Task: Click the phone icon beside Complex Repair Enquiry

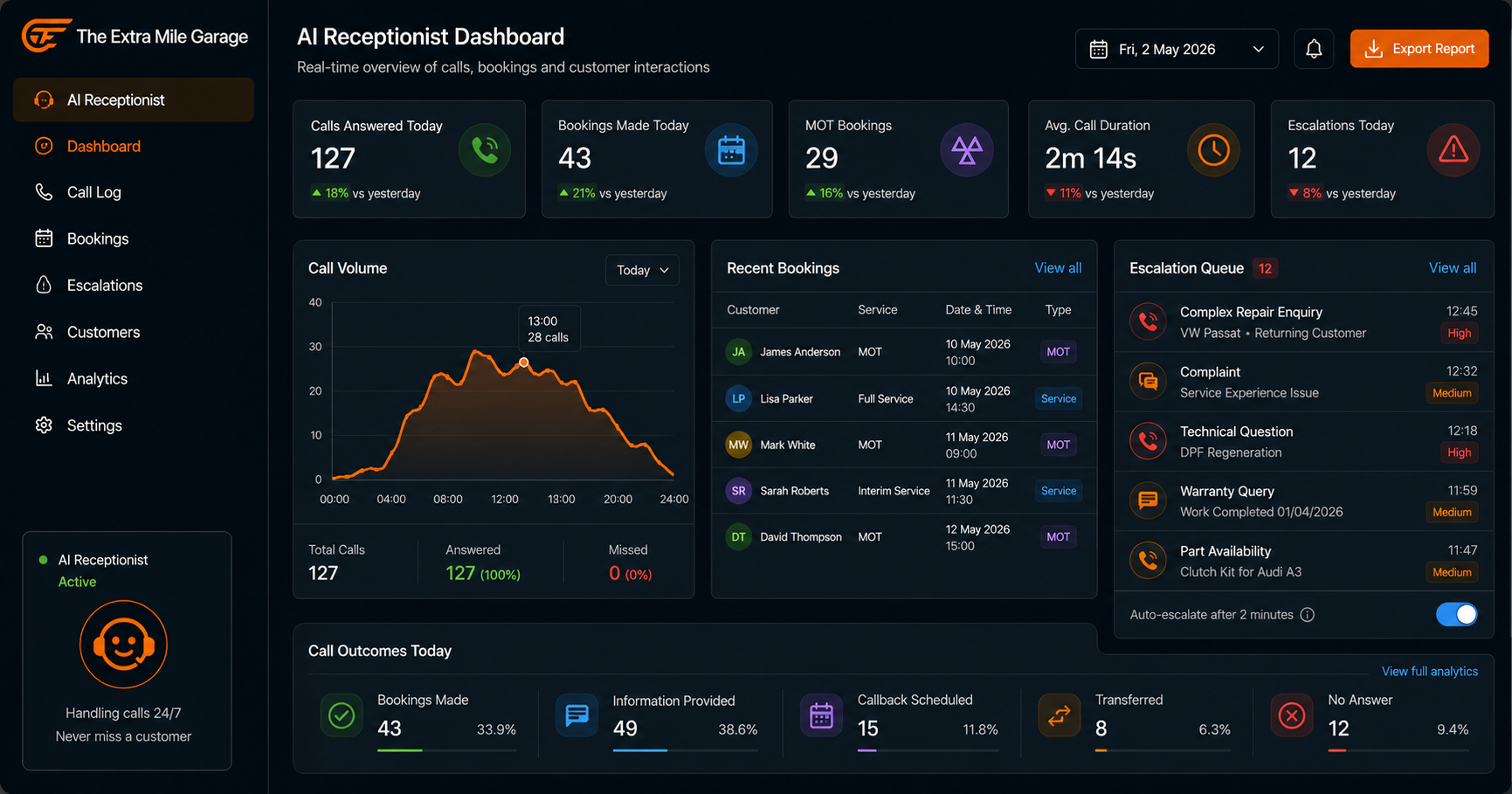Action: point(1149,321)
